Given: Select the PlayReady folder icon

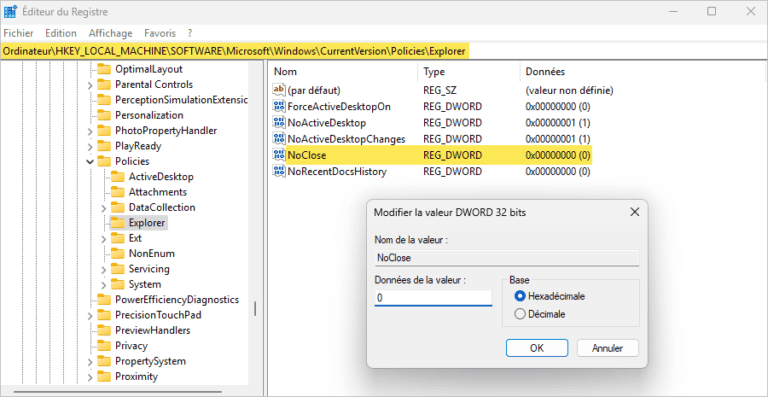Looking at the screenshot, I should point(103,146).
